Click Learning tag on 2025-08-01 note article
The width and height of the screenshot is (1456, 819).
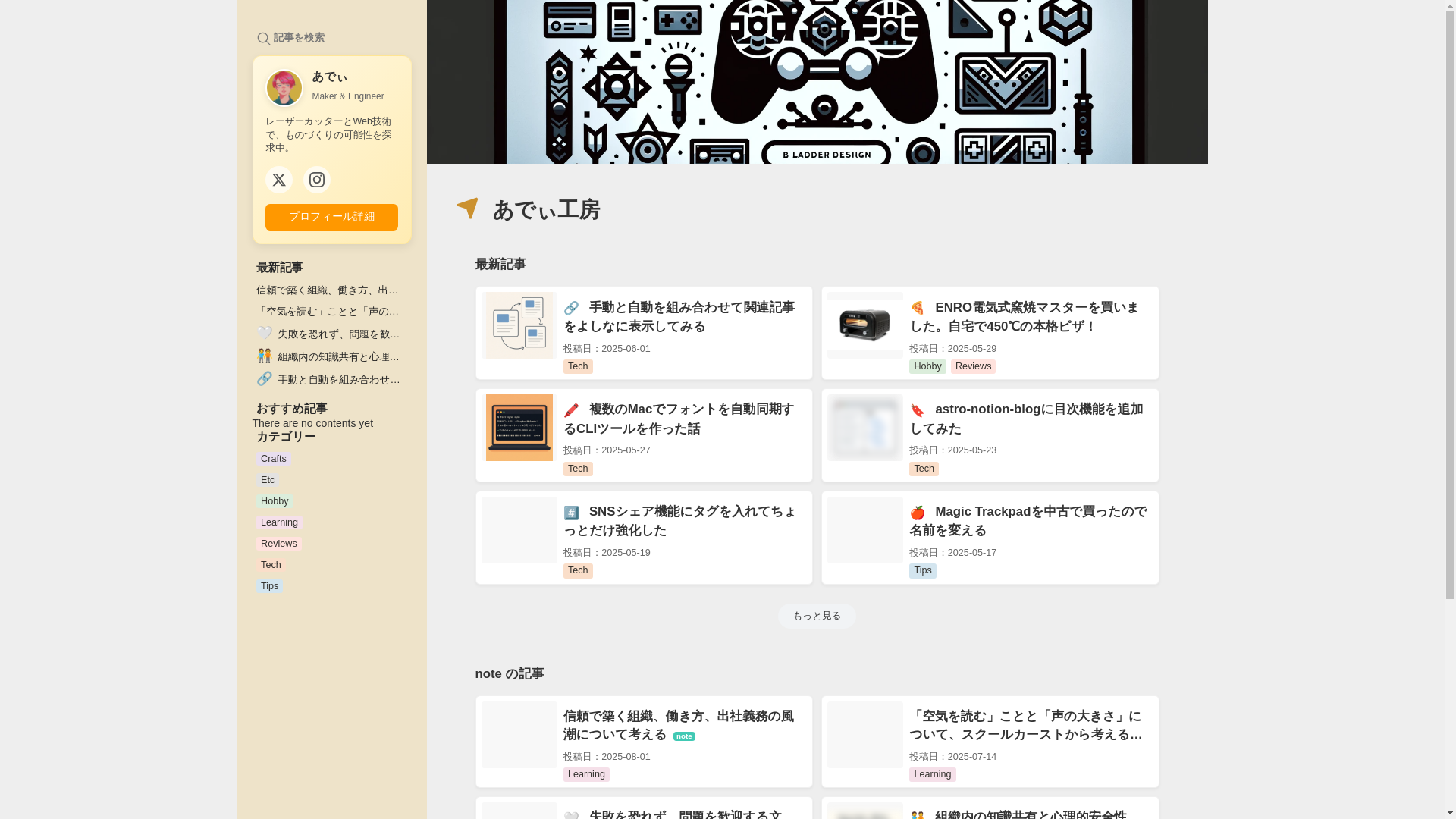[586, 774]
